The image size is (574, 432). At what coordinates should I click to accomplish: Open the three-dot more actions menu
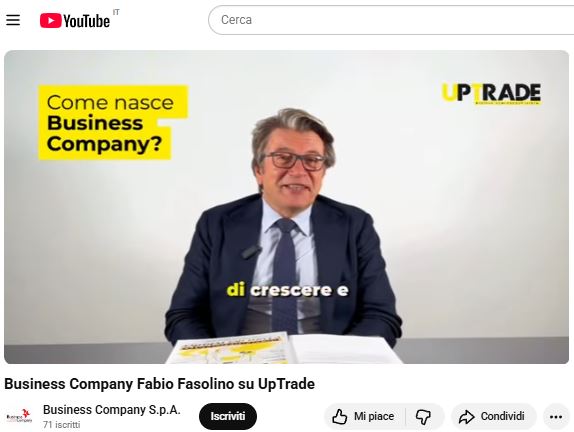(x=556, y=417)
